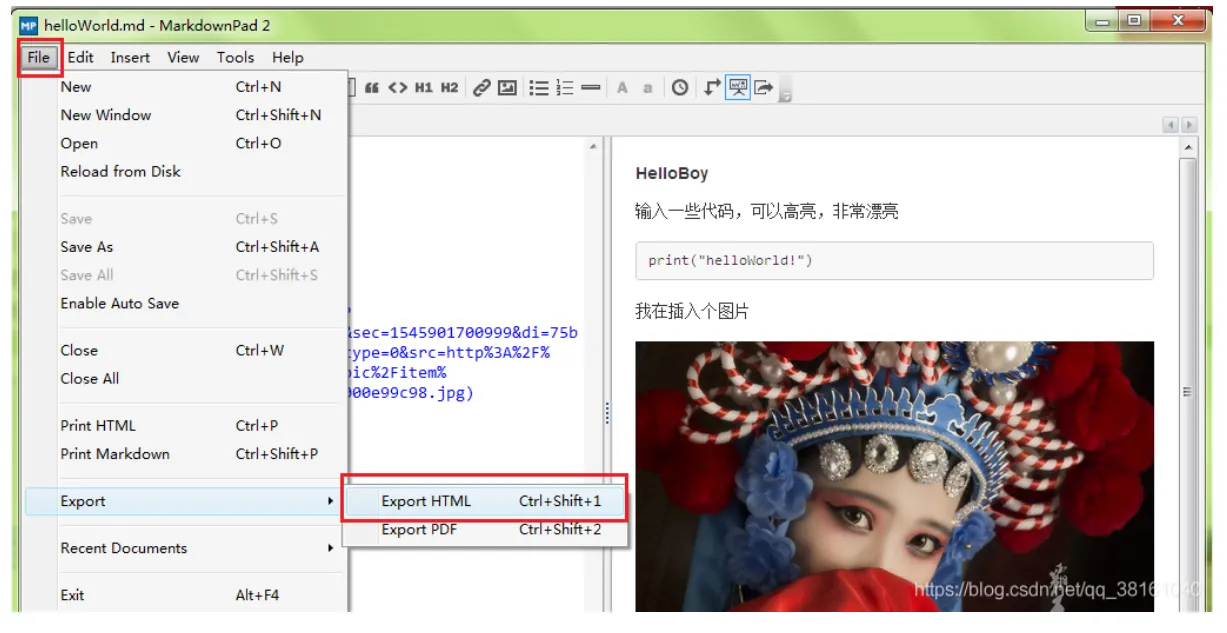The height and width of the screenshot is (633, 1227).
Task: Insert a hyperlink using the chain icon
Action: 482,88
